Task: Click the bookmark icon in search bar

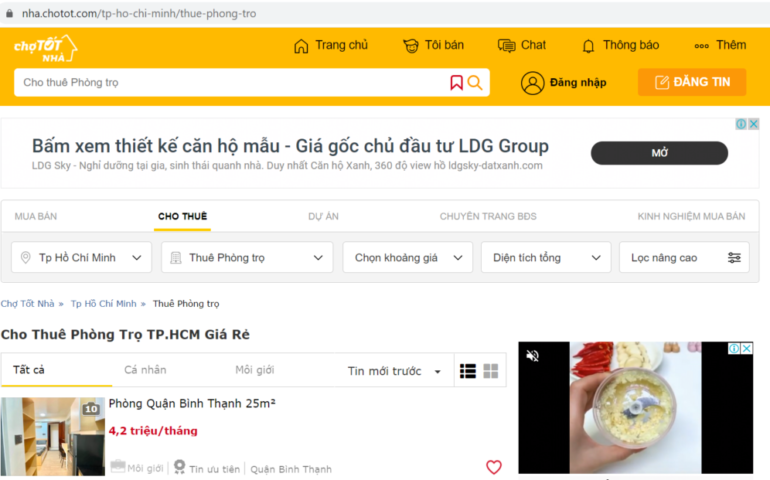Action: click(456, 82)
